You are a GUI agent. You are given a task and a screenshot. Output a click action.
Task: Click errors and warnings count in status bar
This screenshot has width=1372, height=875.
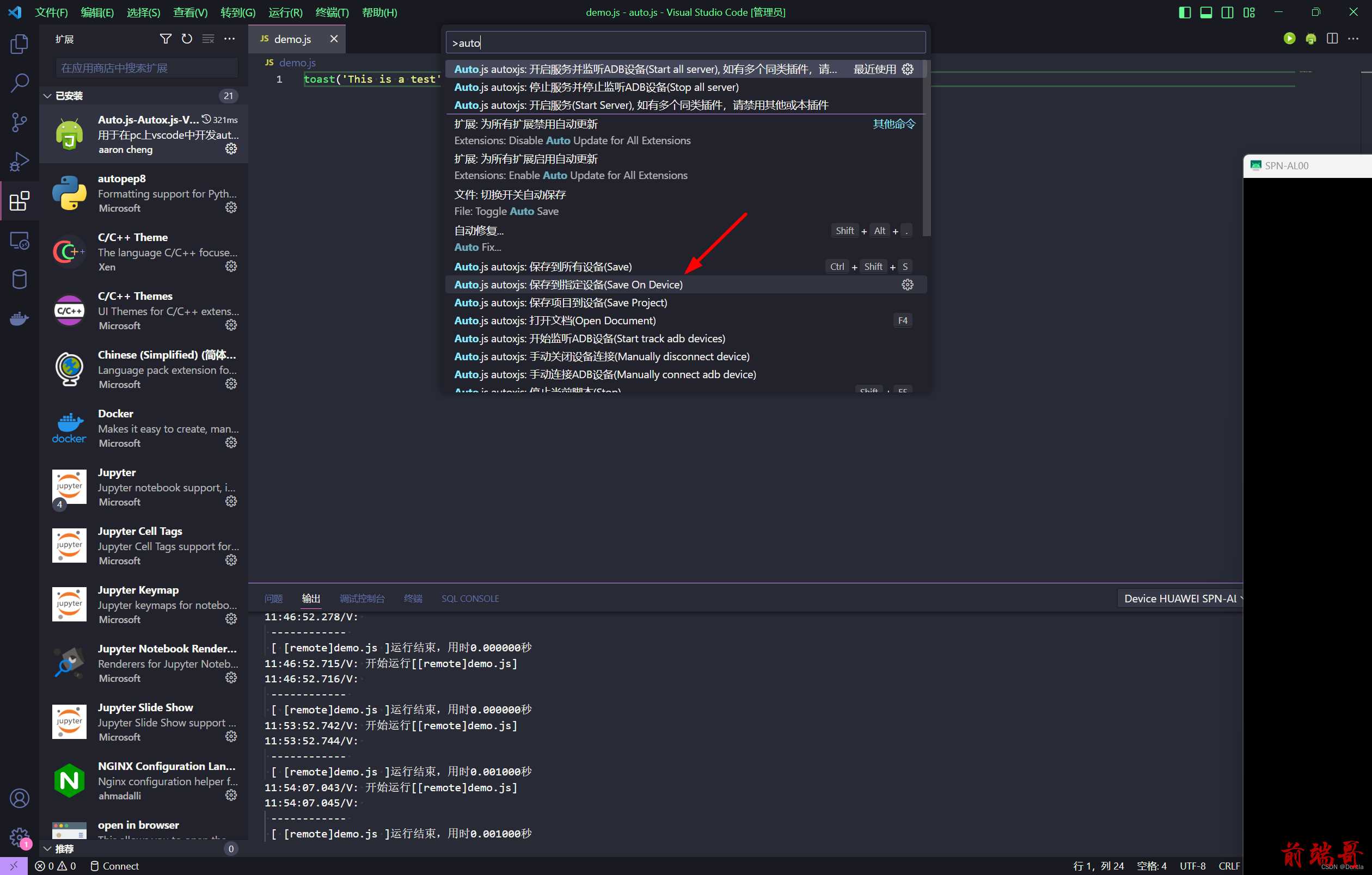[56, 866]
